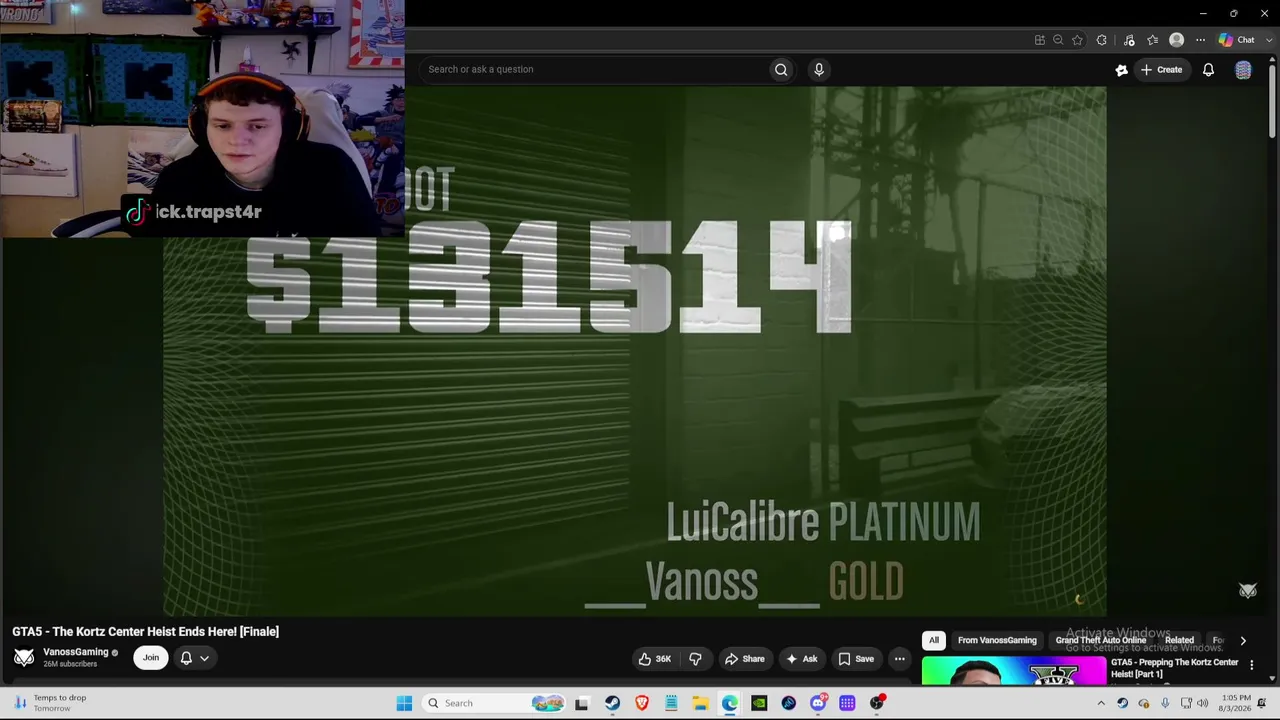Open the media control music note icon
1280x720 pixels.
pyautogui.click(x=1129, y=40)
